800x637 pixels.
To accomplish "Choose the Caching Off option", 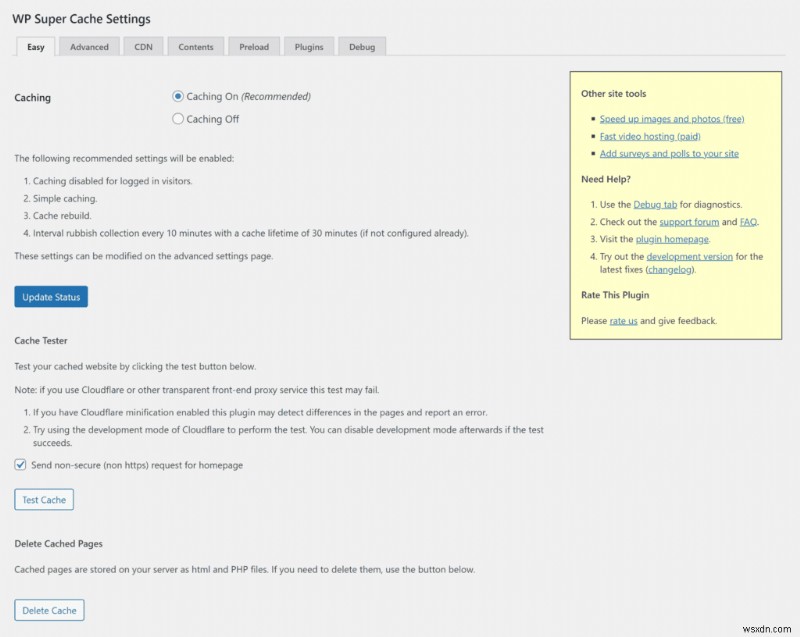I will coord(178,119).
